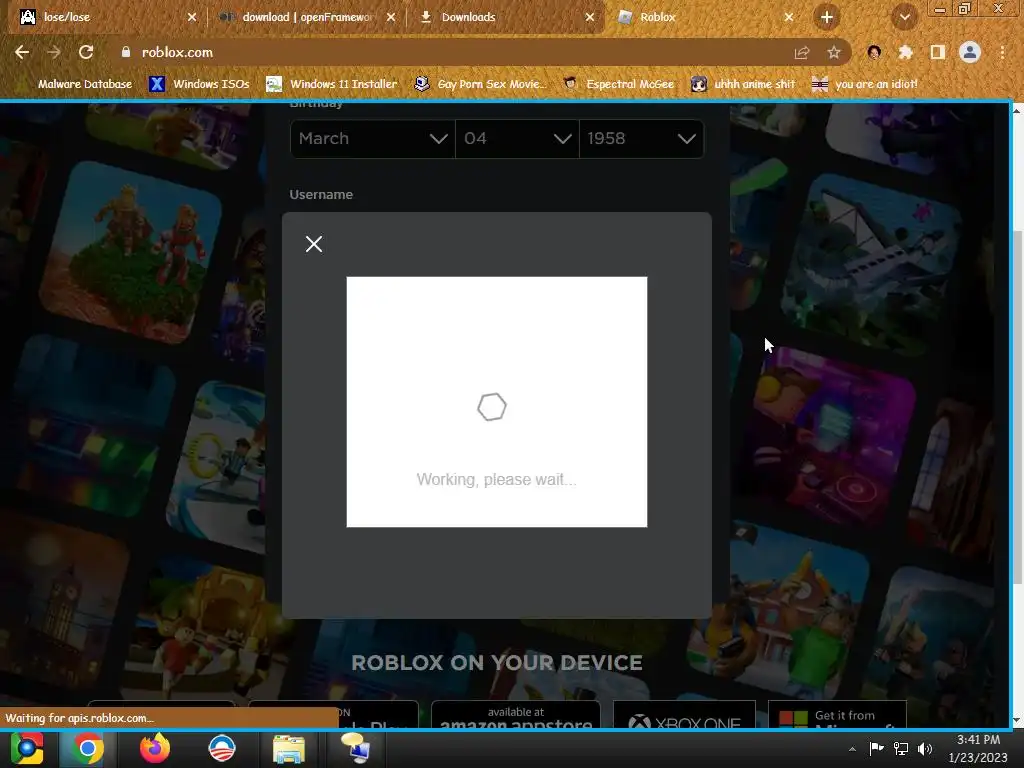This screenshot has height=768, width=1024.
Task: Open the blue circular taskbar app icon
Action: click(x=222, y=748)
